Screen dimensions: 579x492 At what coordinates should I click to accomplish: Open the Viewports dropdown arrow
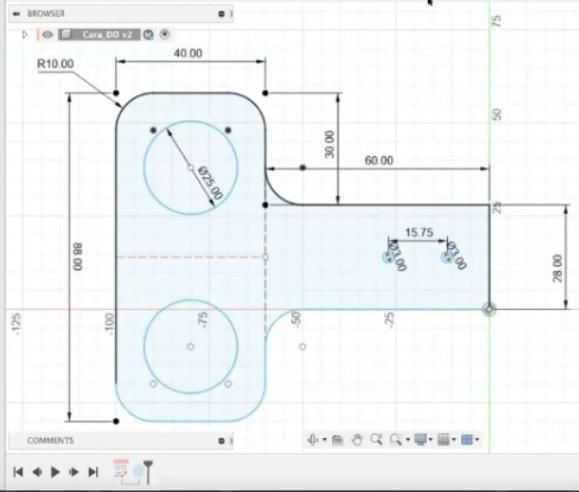pos(477,440)
